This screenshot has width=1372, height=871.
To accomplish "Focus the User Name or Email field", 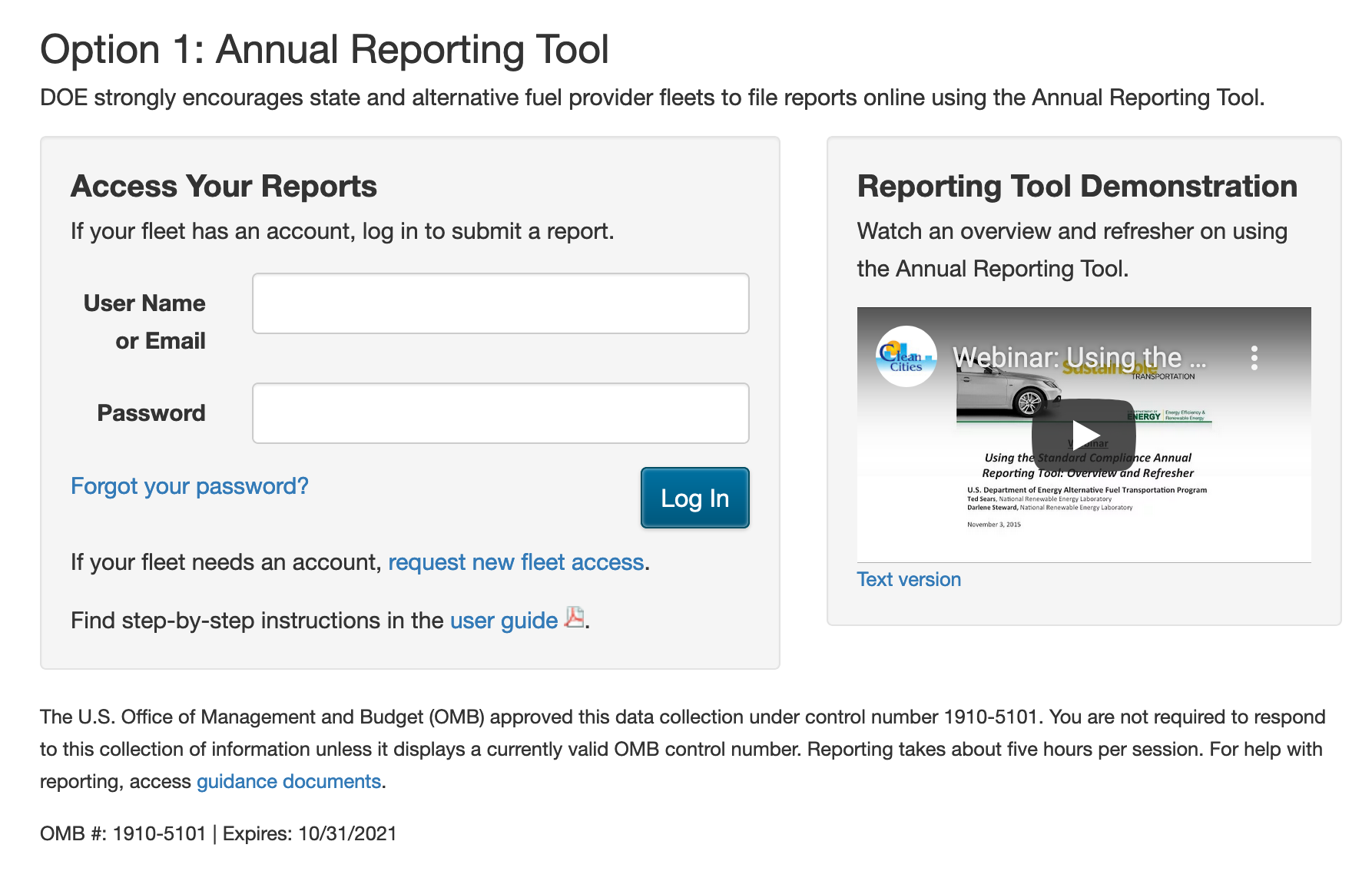I will [x=500, y=303].
